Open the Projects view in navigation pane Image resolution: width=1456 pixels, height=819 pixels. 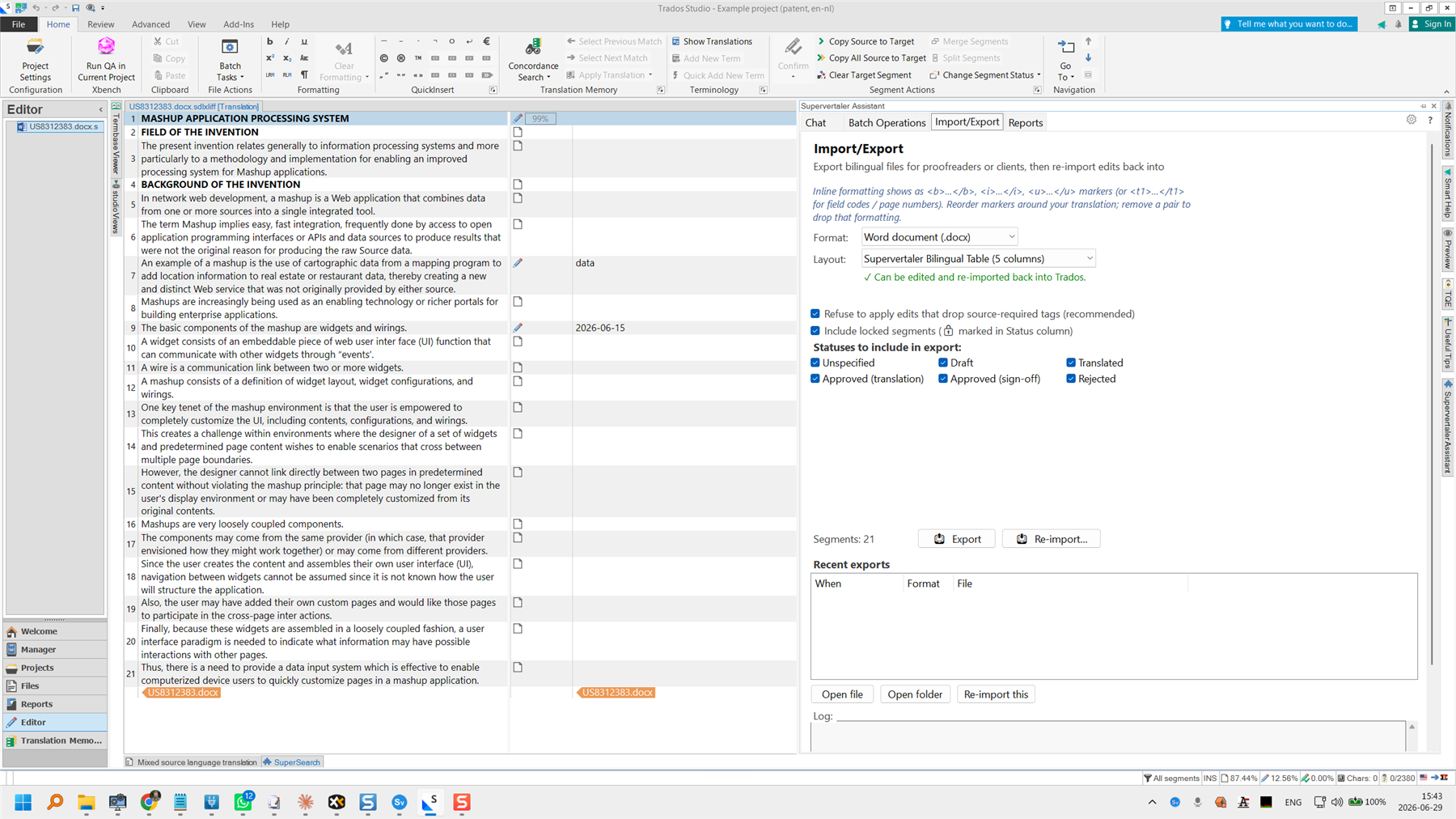tap(55, 668)
